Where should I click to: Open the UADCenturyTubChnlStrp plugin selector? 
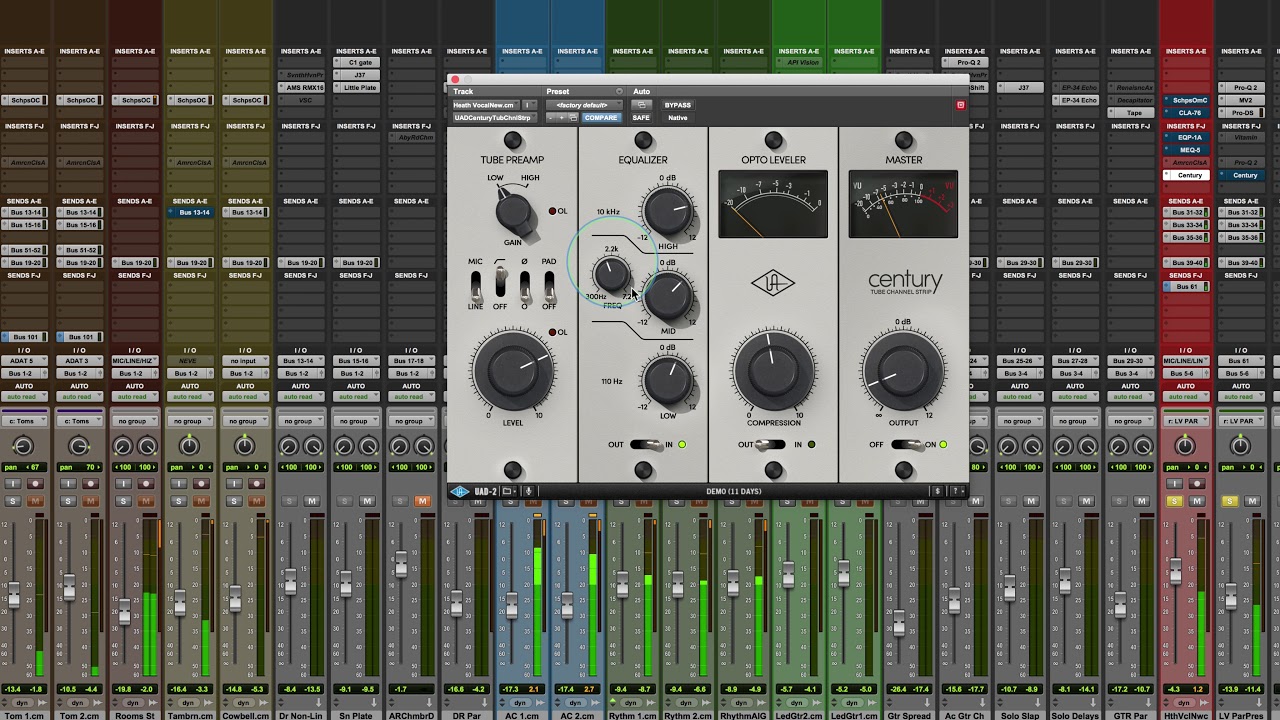494,118
